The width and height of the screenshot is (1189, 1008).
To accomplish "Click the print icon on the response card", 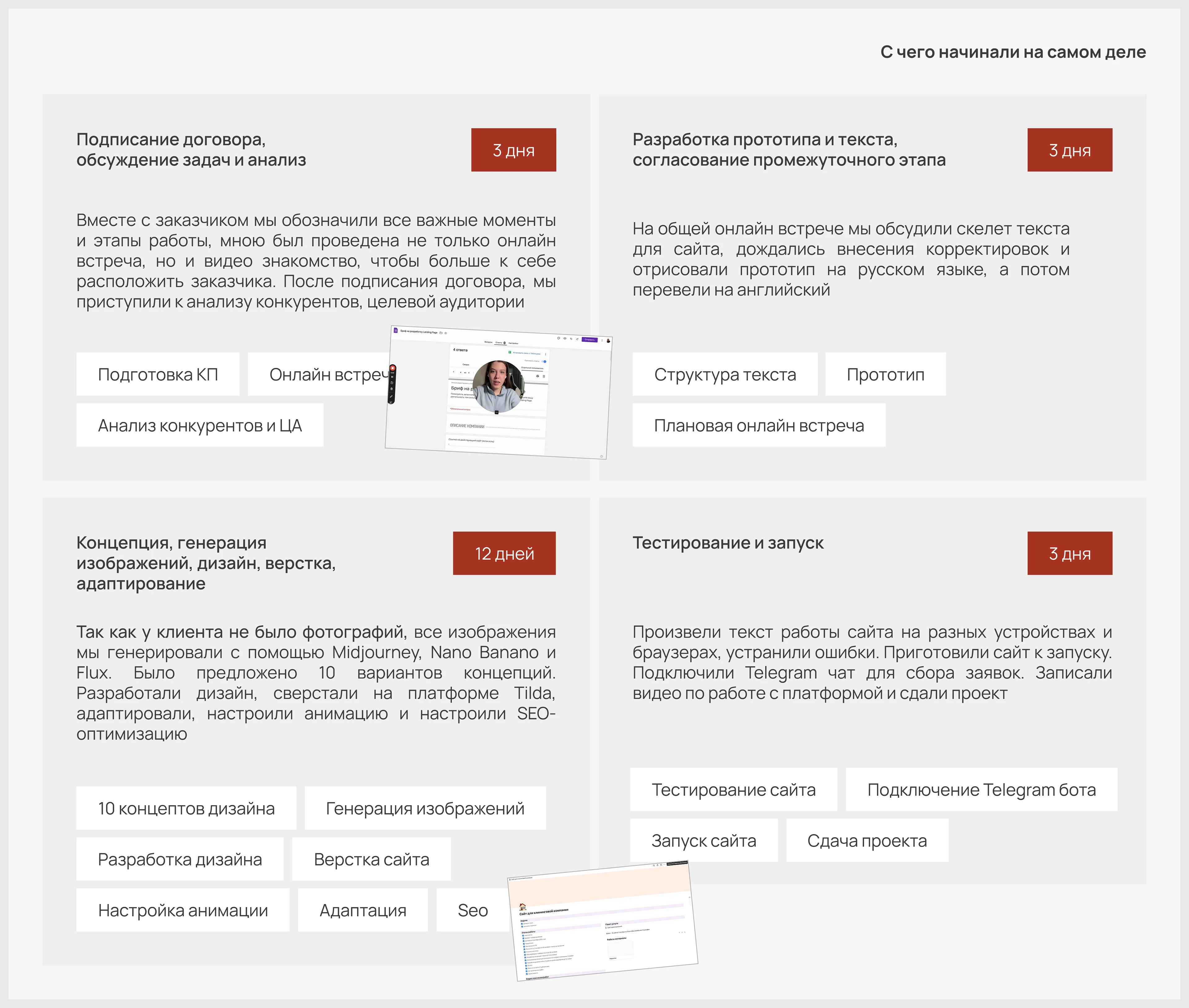I will pyautogui.click(x=538, y=376).
